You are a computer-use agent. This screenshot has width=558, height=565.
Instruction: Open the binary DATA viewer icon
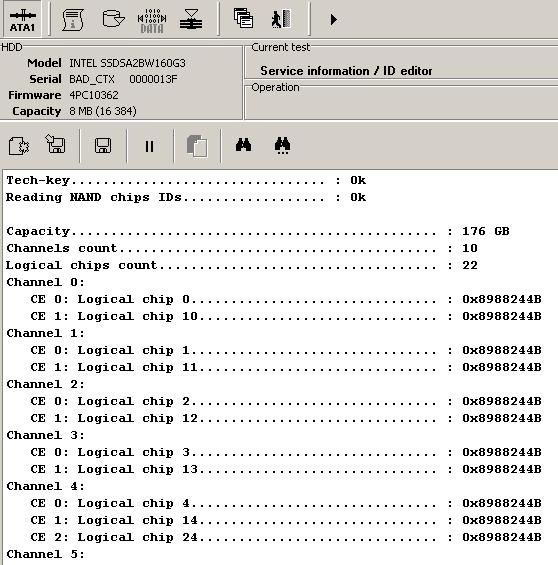(152, 21)
